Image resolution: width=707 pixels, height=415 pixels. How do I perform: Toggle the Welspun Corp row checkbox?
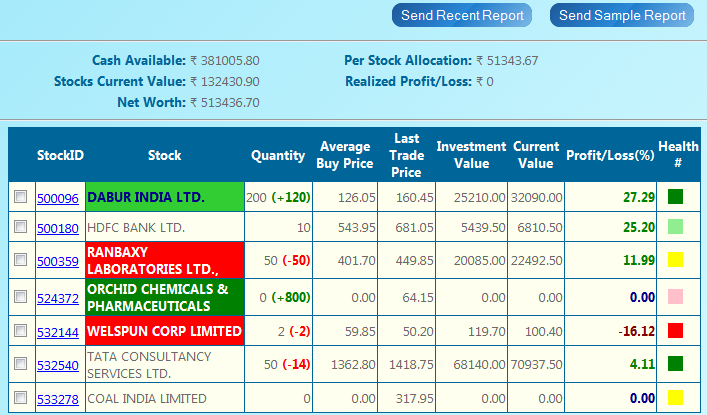[20, 331]
